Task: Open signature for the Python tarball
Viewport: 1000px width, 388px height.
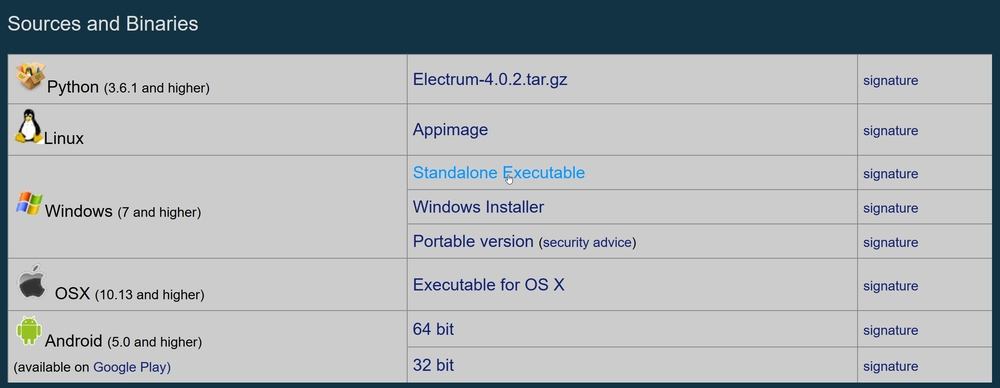Action: 890,81
